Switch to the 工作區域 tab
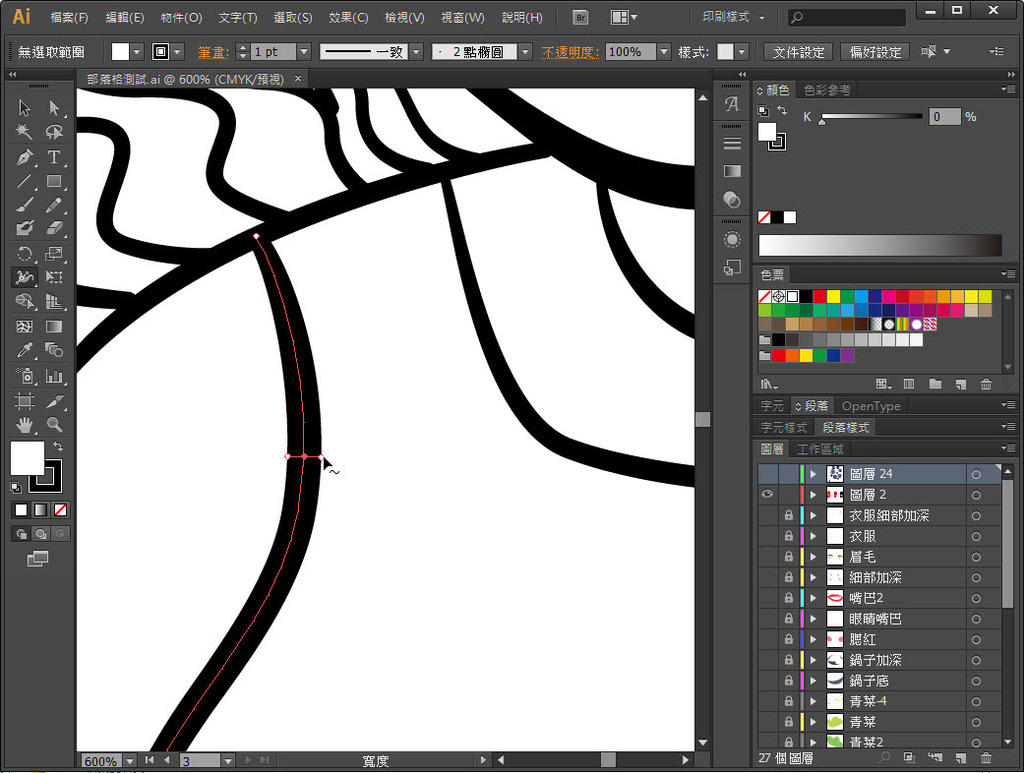 click(x=820, y=449)
